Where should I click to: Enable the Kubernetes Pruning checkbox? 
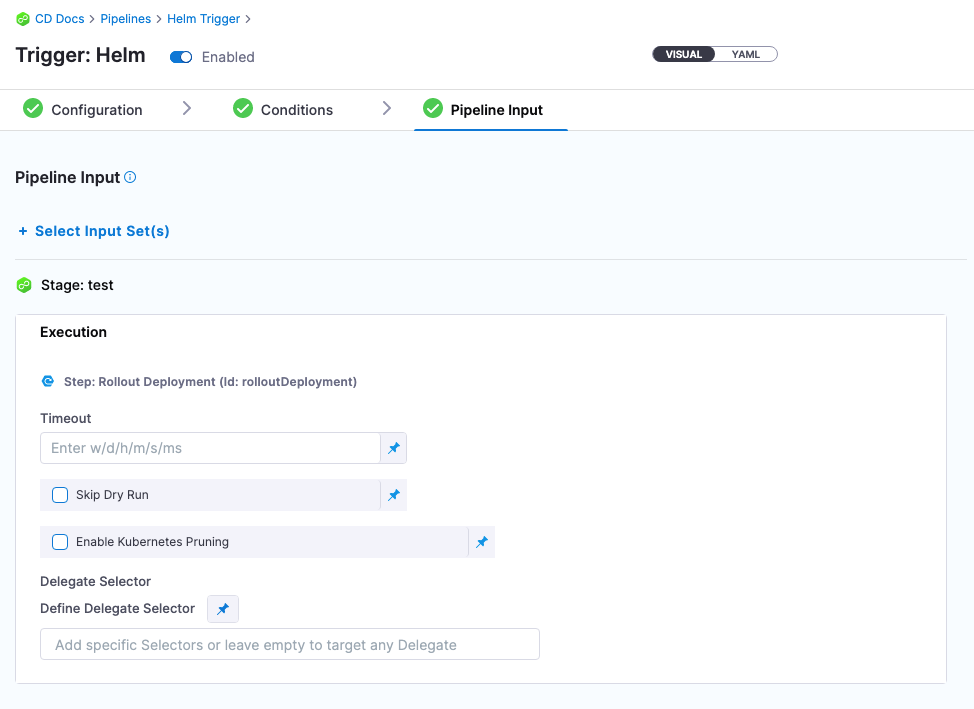point(60,542)
